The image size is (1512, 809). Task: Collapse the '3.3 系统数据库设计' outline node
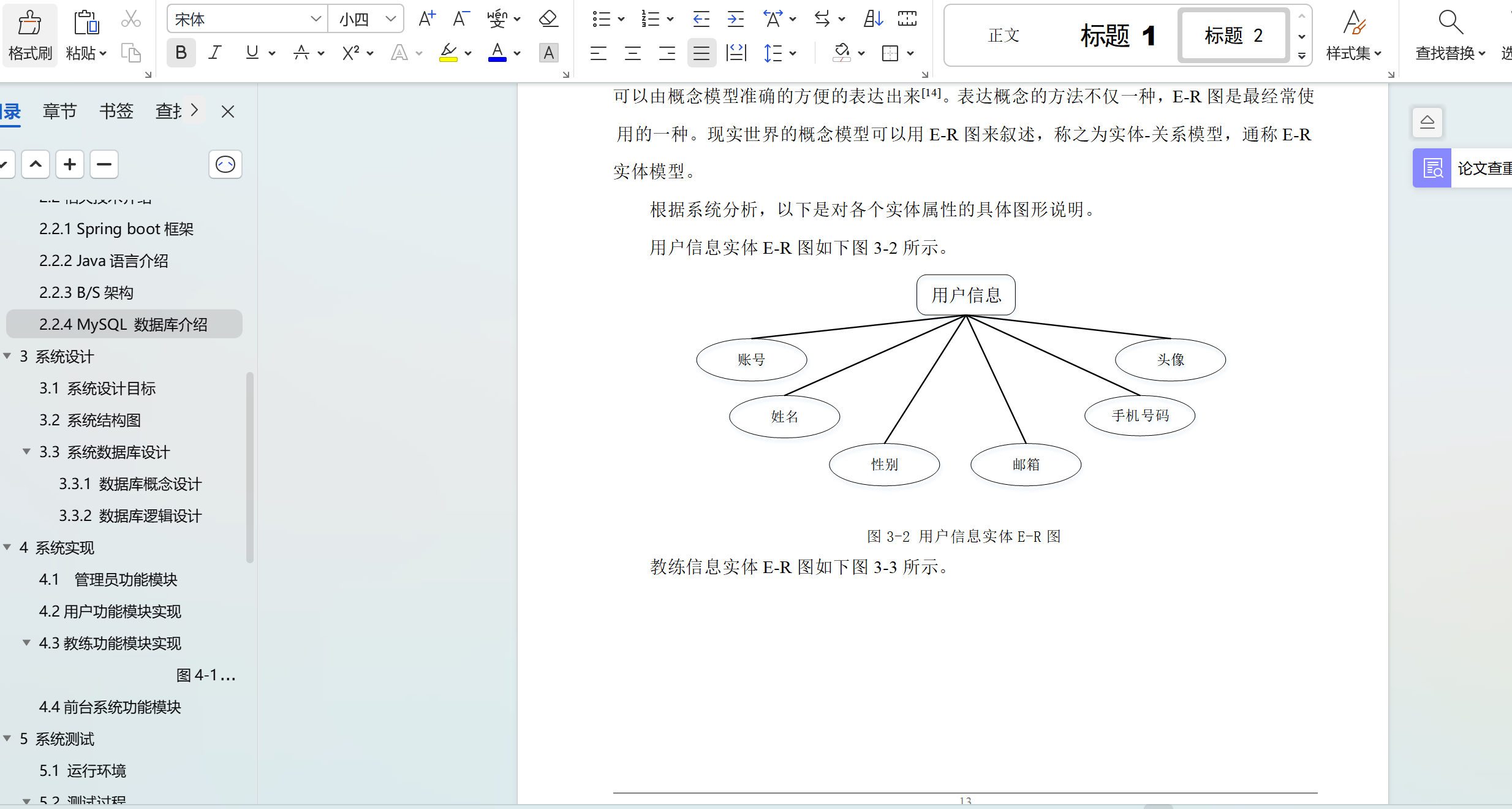(26, 452)
